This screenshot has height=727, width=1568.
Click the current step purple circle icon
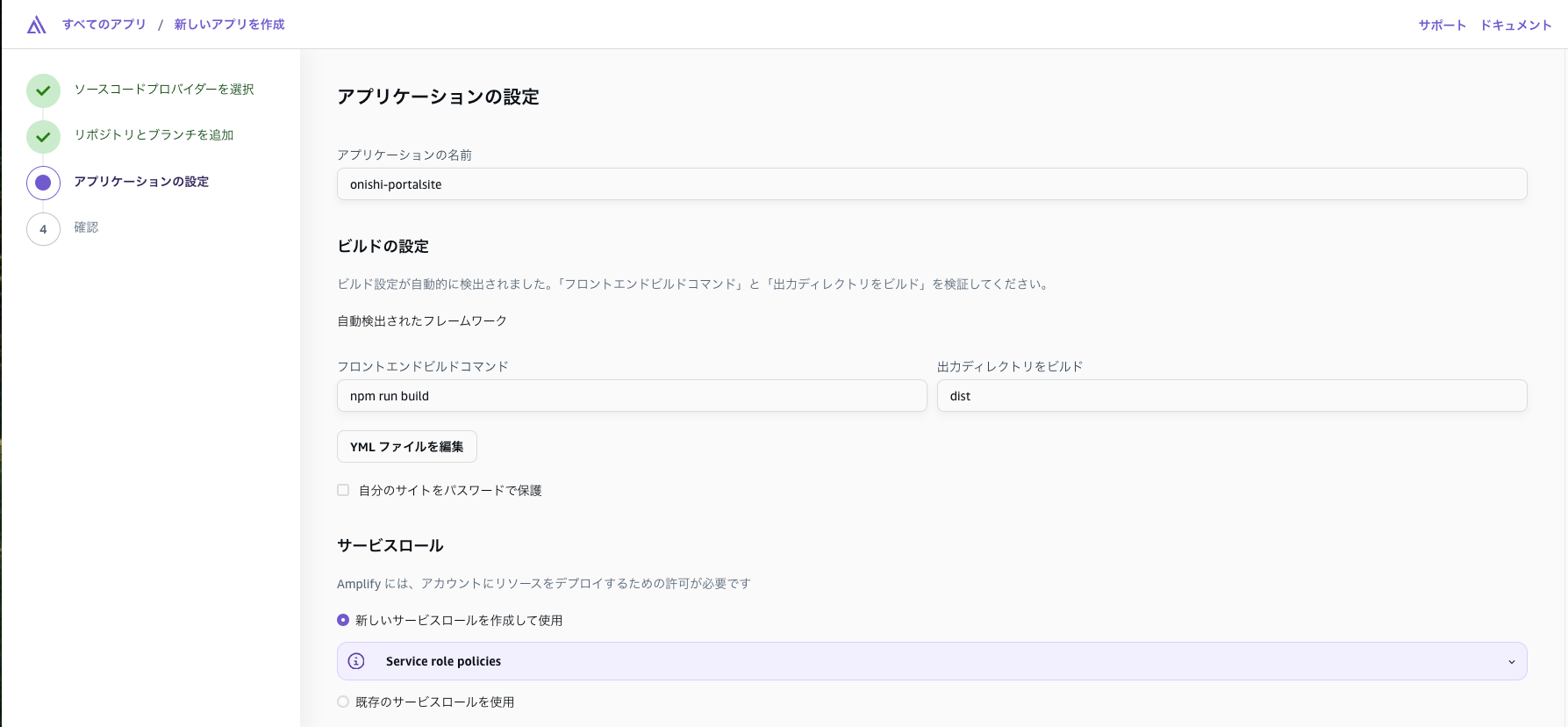click(x=43, y=183)
